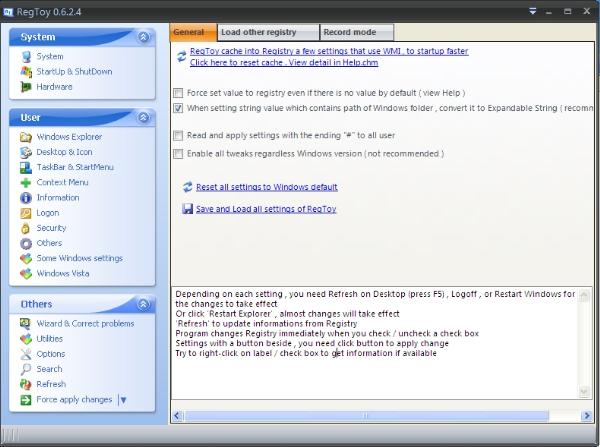
Task: Click the Logon key icon
Action: (26, 213)
